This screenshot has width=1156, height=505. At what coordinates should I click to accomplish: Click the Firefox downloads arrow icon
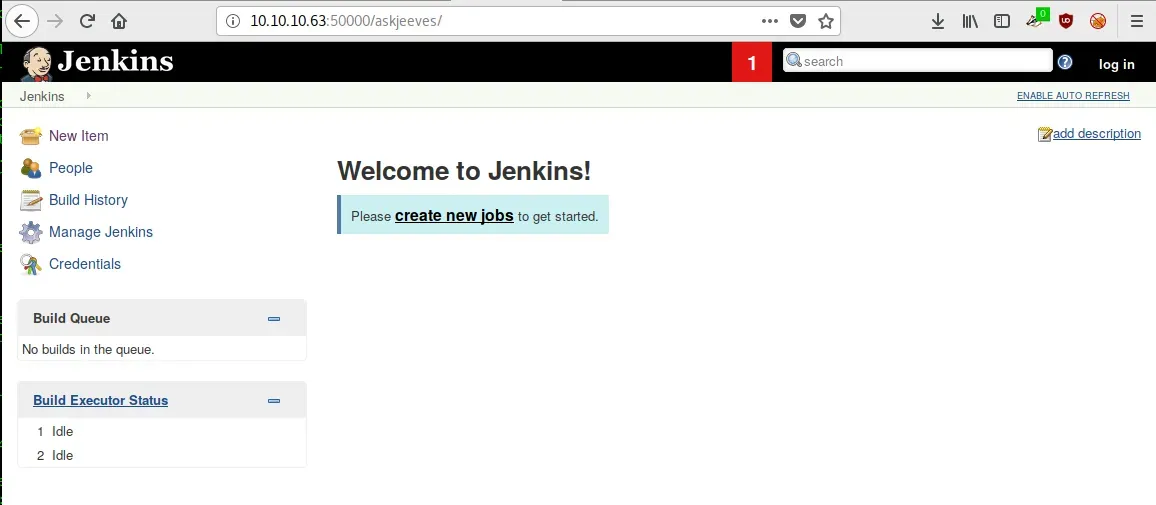click(938, 21)
